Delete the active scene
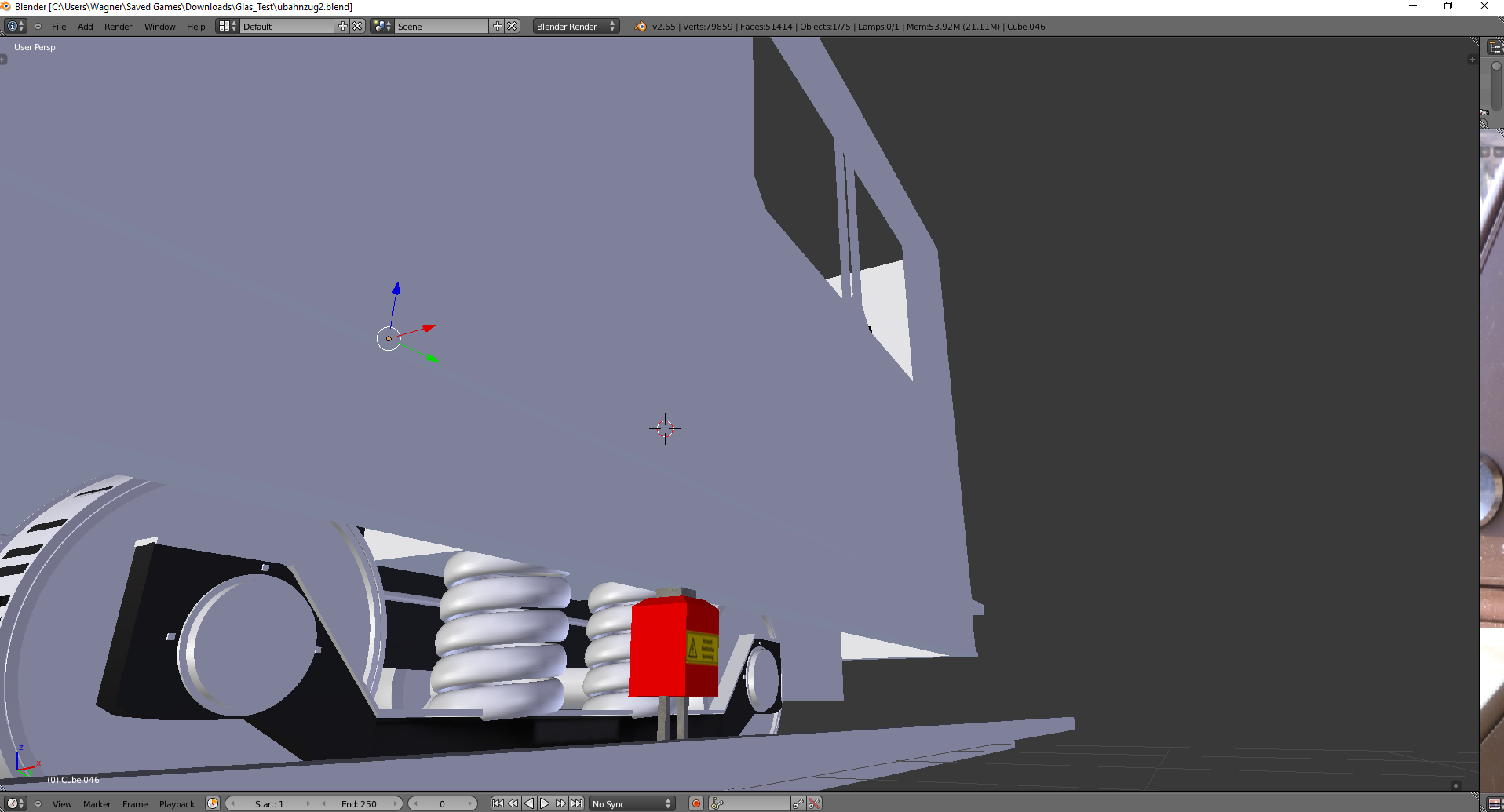1504x812 pixels. (512, 26)
